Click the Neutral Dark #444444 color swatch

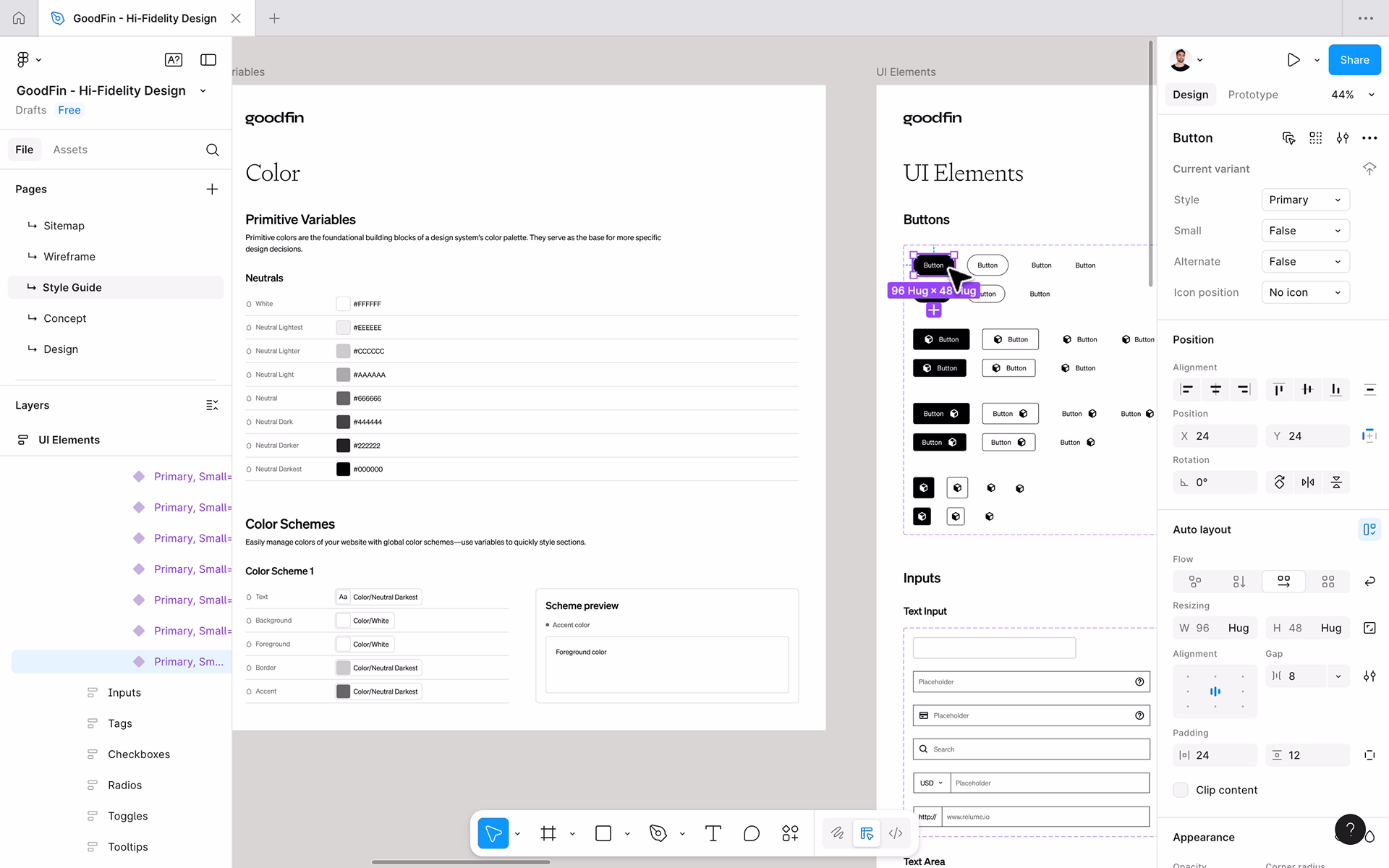click(343, 422)
